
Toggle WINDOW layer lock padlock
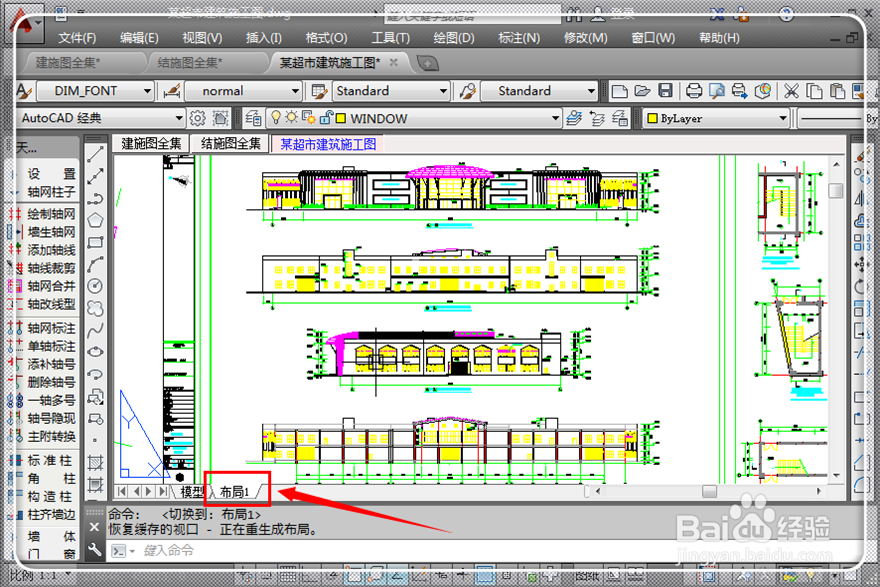(326, 118)
